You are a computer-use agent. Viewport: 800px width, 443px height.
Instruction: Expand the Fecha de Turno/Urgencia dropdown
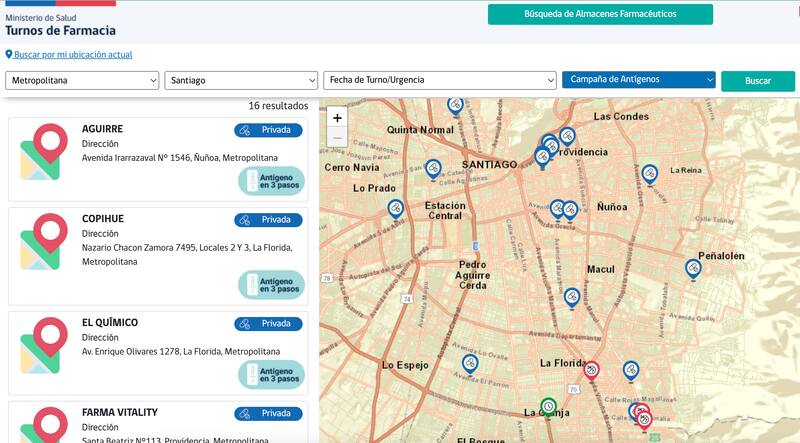(x=439, y=80)
